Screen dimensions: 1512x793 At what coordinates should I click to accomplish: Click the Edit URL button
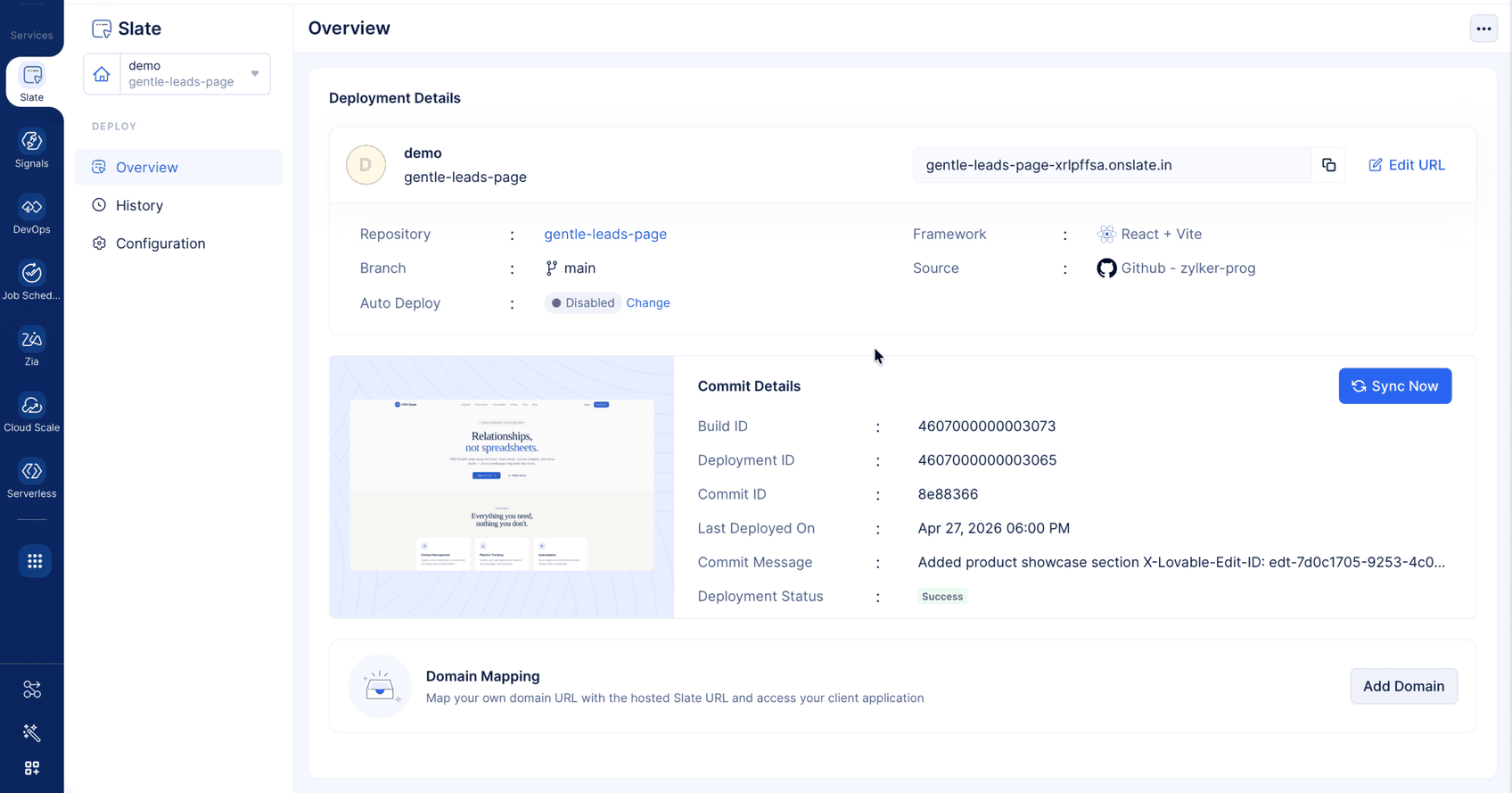(1407, 165)
